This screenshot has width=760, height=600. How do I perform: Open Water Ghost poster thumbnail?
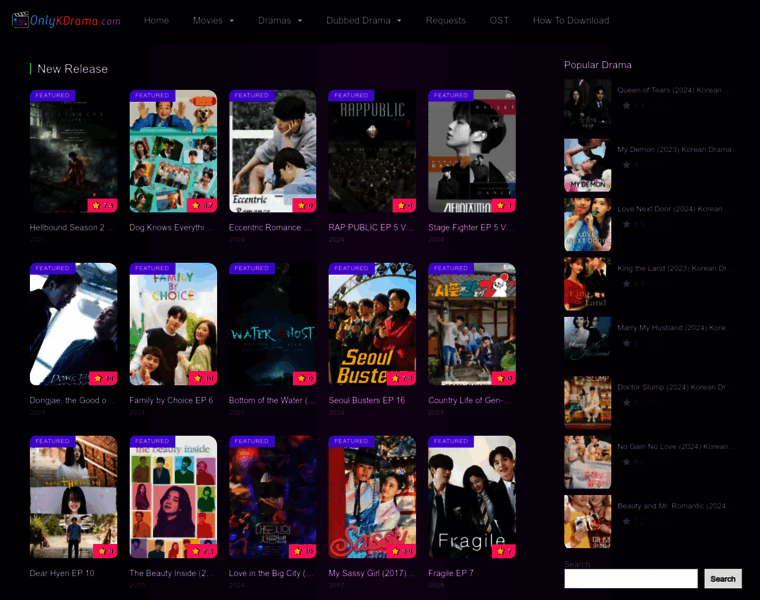[272, 324]
